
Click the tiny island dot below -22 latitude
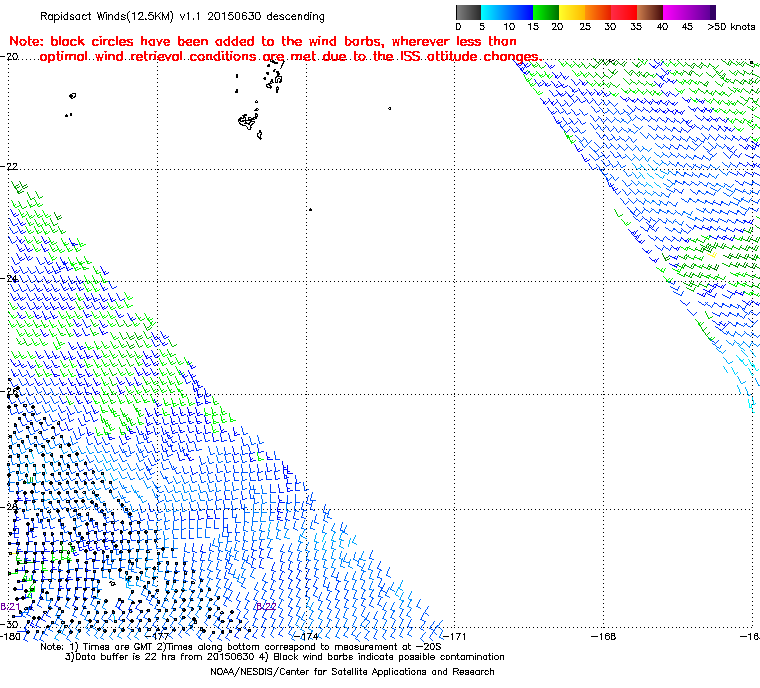click(310, 209)
